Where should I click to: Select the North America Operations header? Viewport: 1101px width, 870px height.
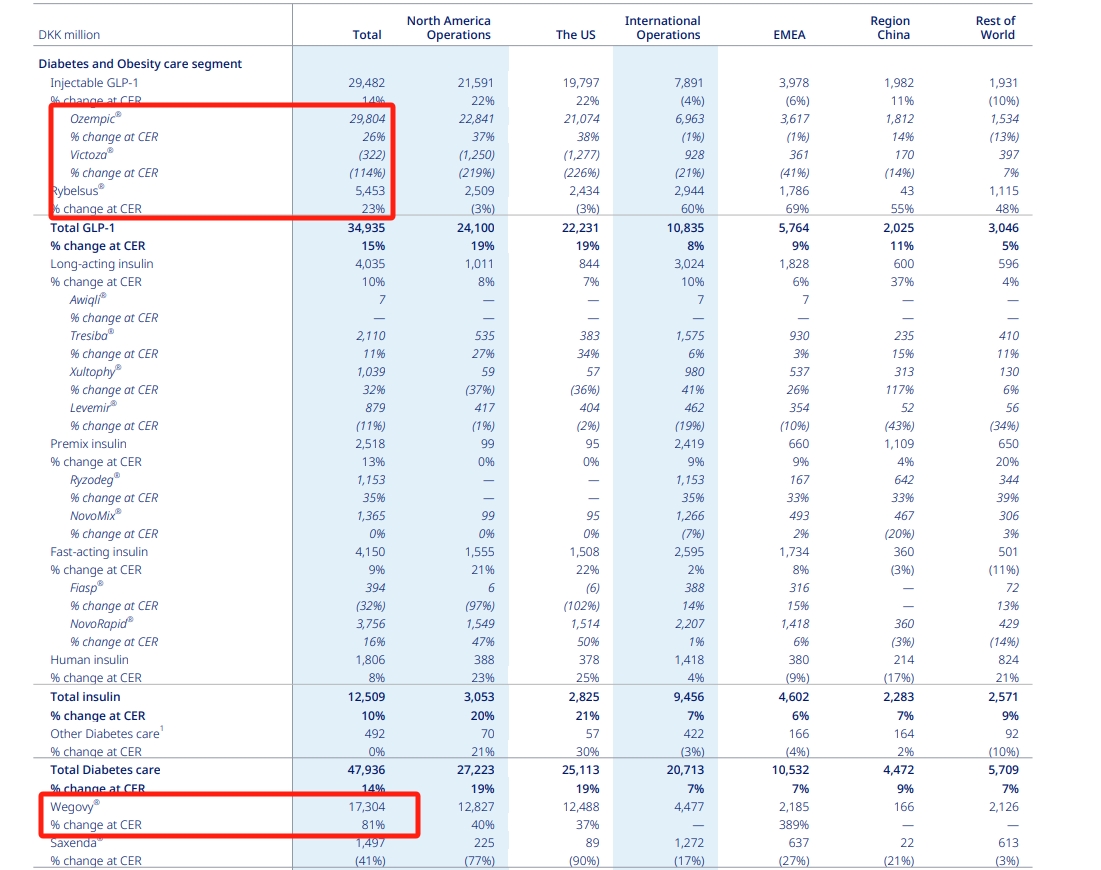[x=449, y=27]
